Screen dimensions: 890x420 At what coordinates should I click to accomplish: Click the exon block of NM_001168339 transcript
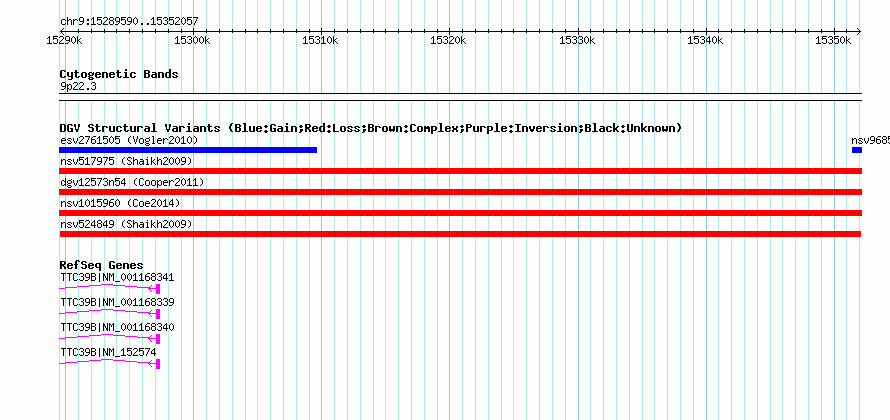[x=158, y=314]
